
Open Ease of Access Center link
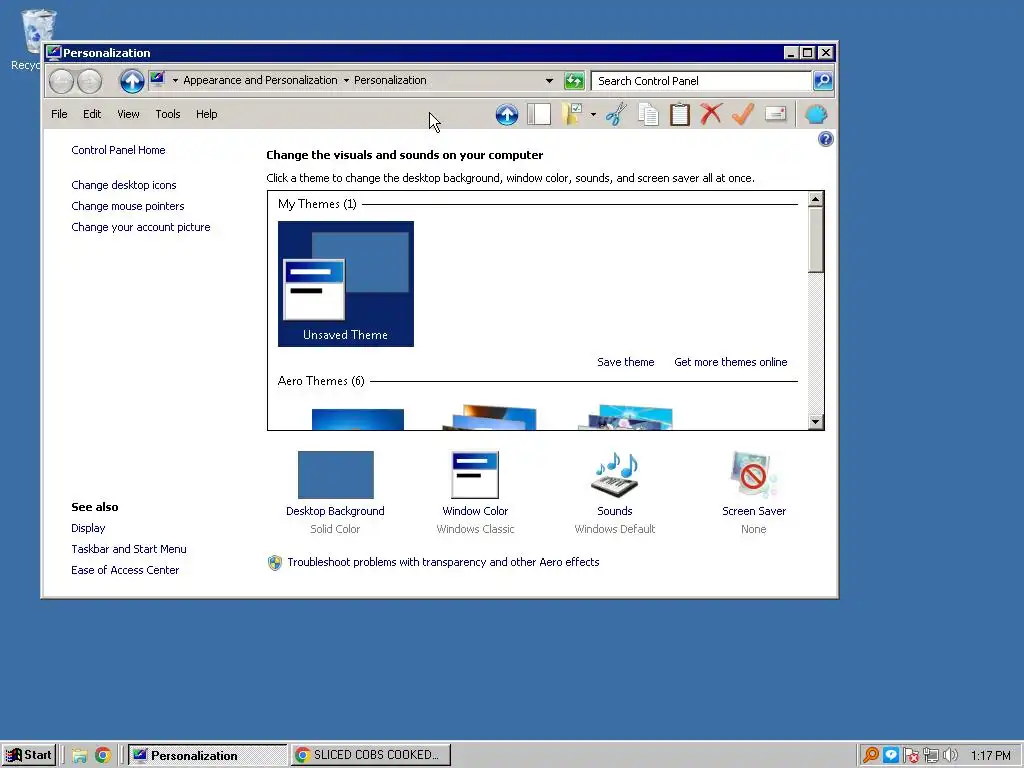[x=125, y=570]
